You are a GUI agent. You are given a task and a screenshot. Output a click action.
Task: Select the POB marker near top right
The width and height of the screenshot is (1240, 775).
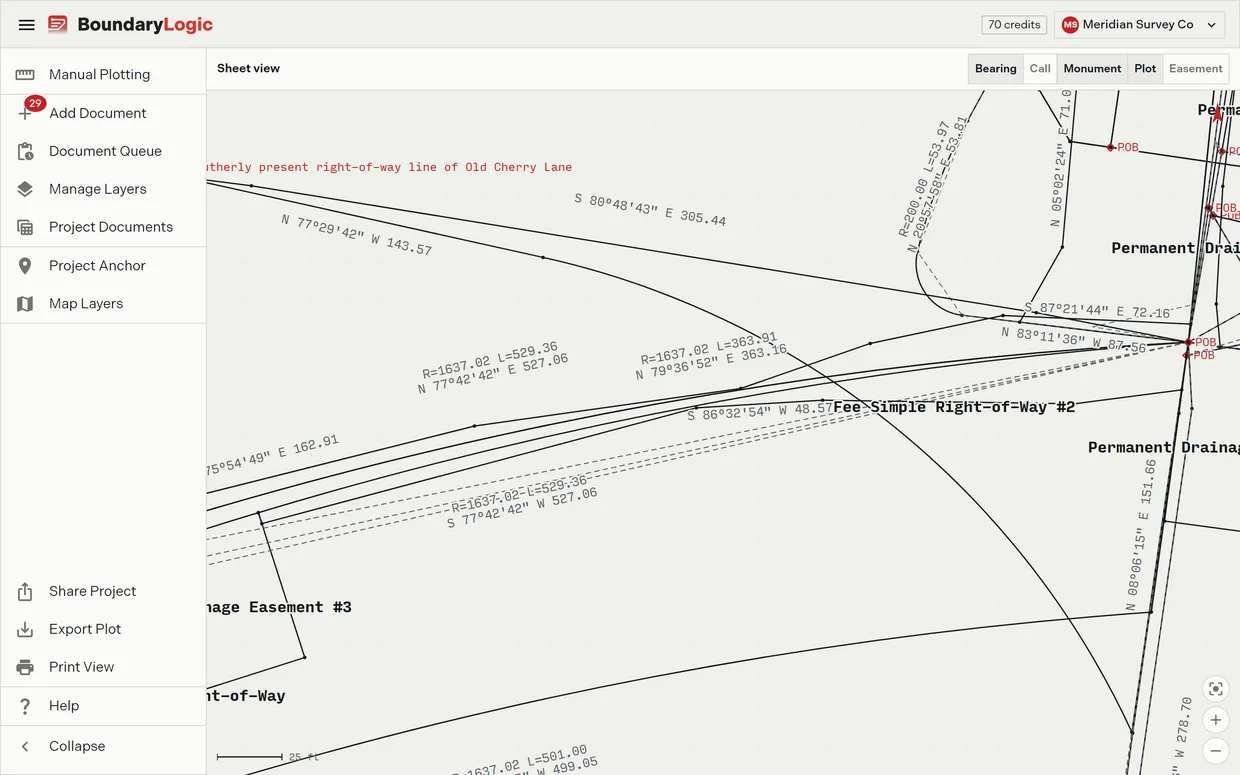pos(1111,148)
